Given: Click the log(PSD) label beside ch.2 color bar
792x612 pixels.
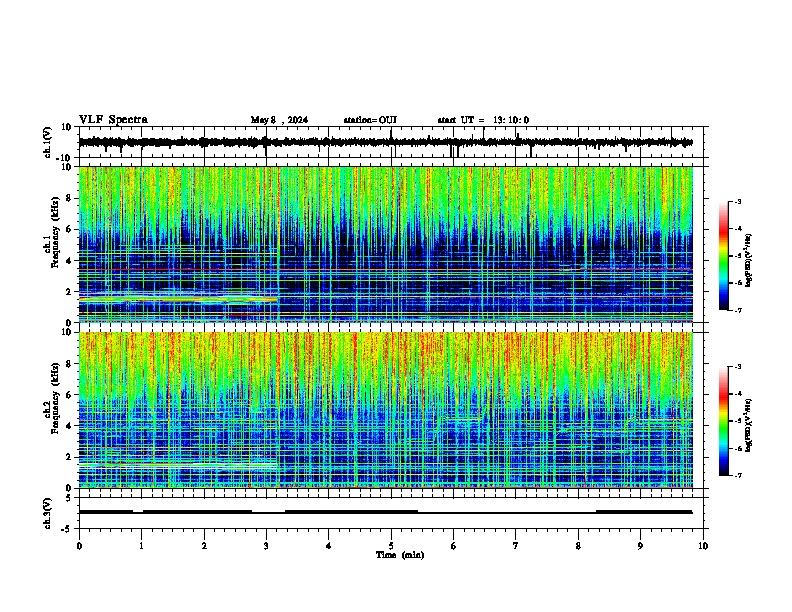Looking at the screenshot, I should click(x=749, y=425).
